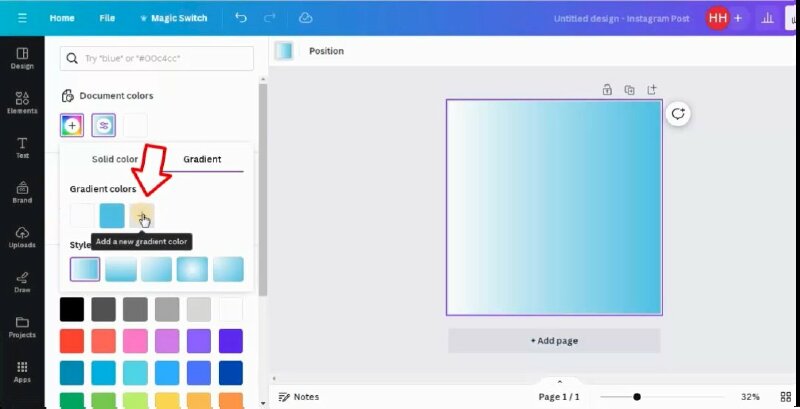The image size is (800, 409).
Task: Switch to the Solid color tab
Action: [x=115, y=159]
